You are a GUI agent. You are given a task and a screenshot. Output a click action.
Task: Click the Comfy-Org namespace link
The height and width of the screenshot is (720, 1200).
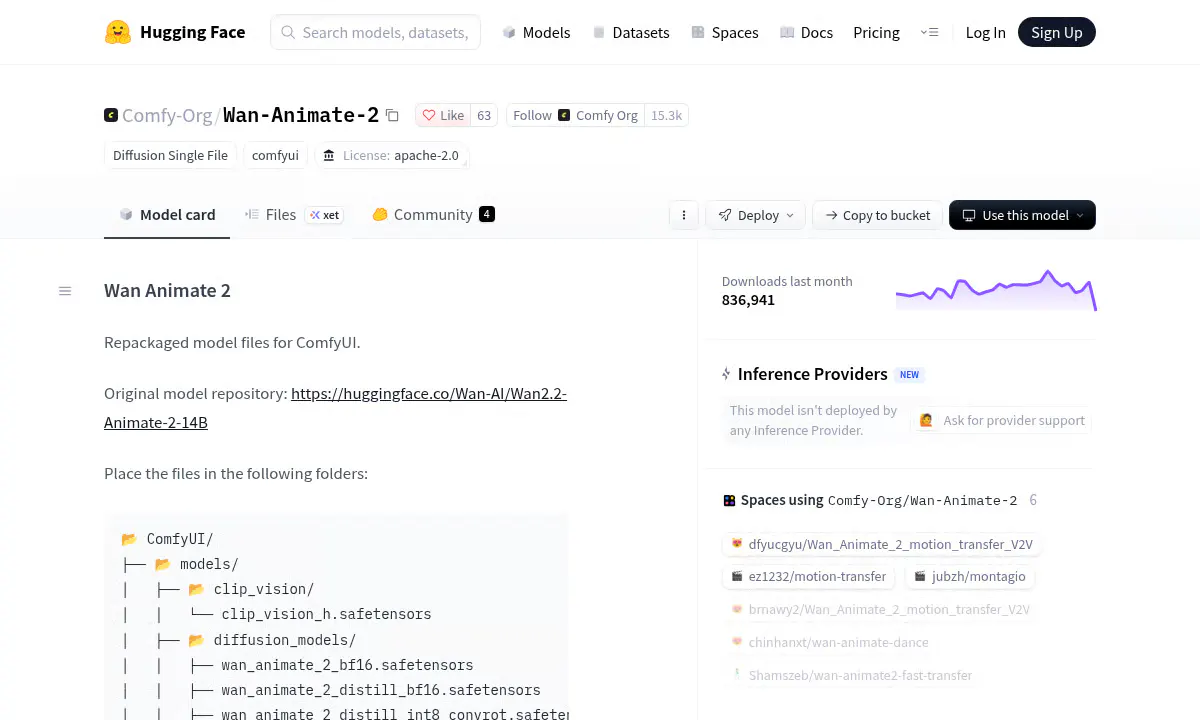point(167,115)
